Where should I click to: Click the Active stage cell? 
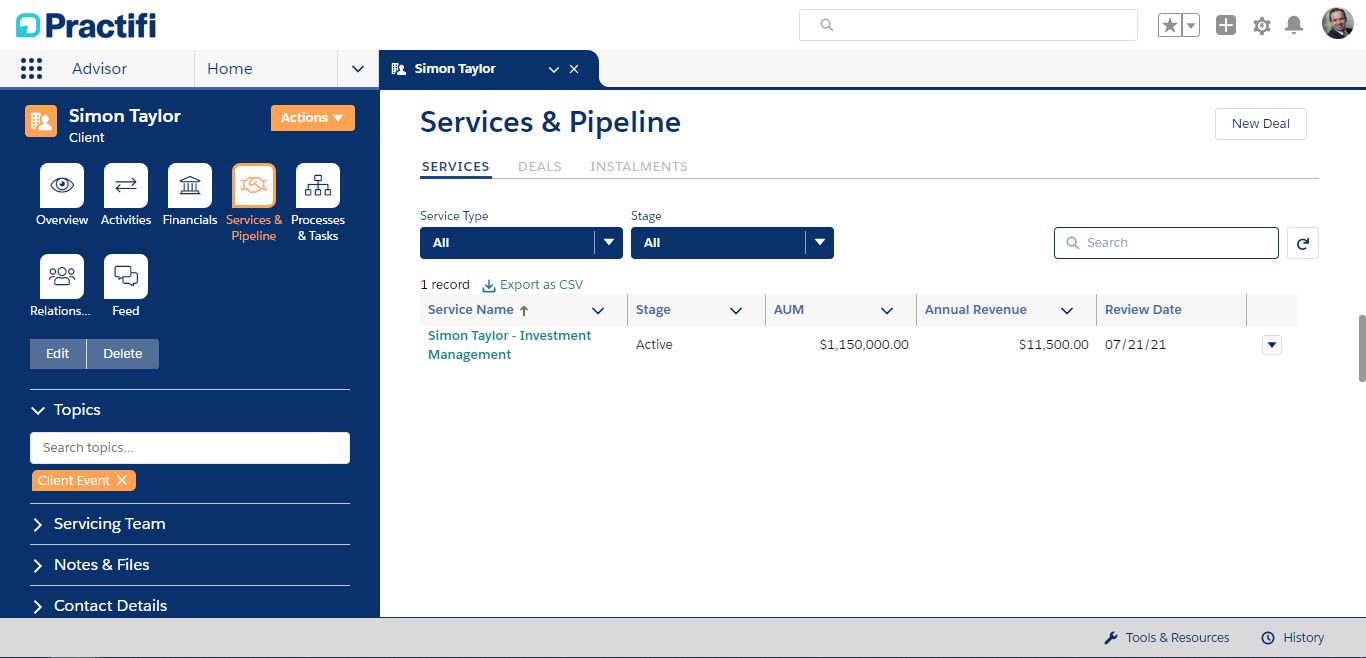654,345
